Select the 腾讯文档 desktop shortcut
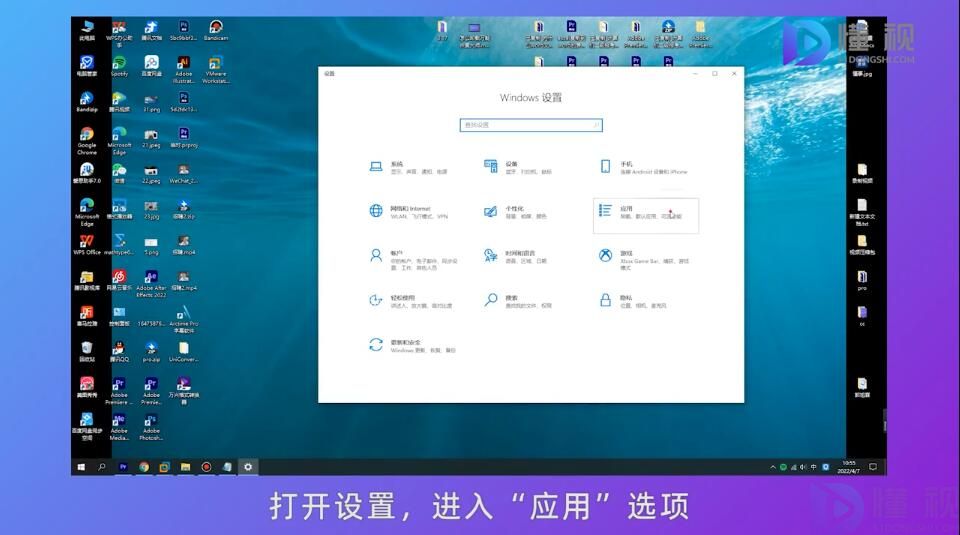Screen dimensions: 960x535 pyautogui.click(x=151, y=30)
